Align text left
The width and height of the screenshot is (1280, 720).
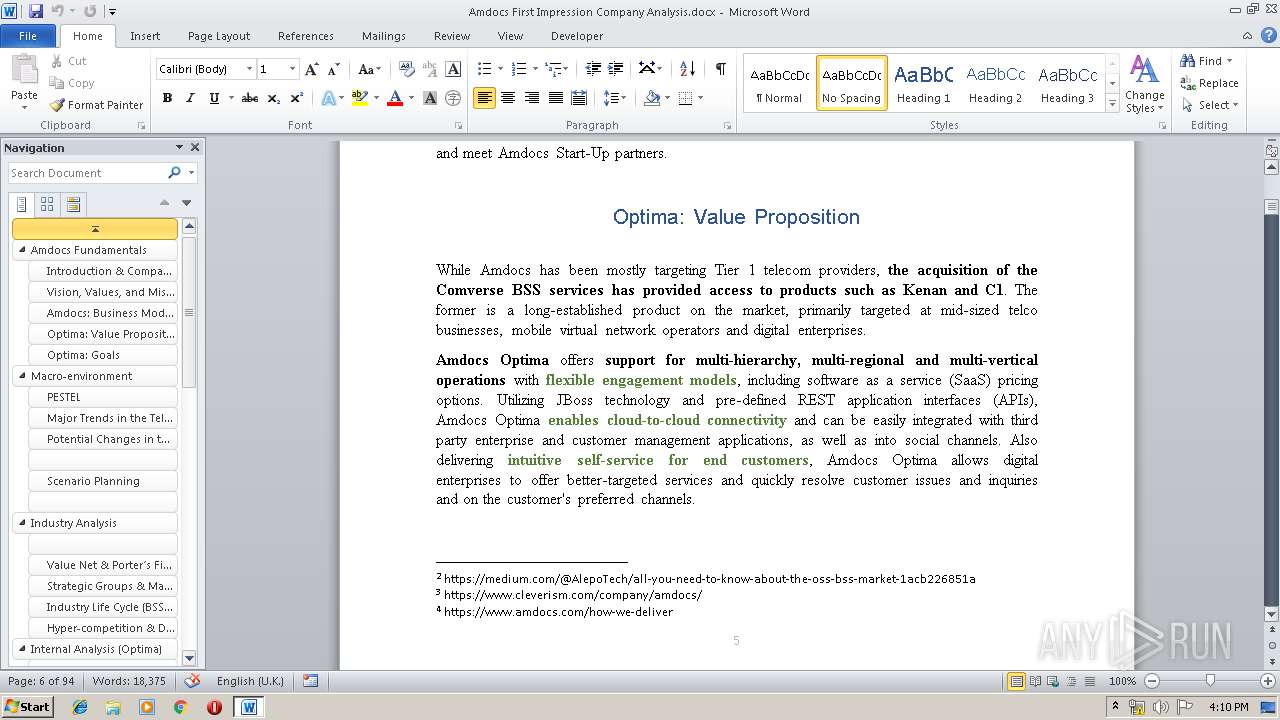[484, 98]
